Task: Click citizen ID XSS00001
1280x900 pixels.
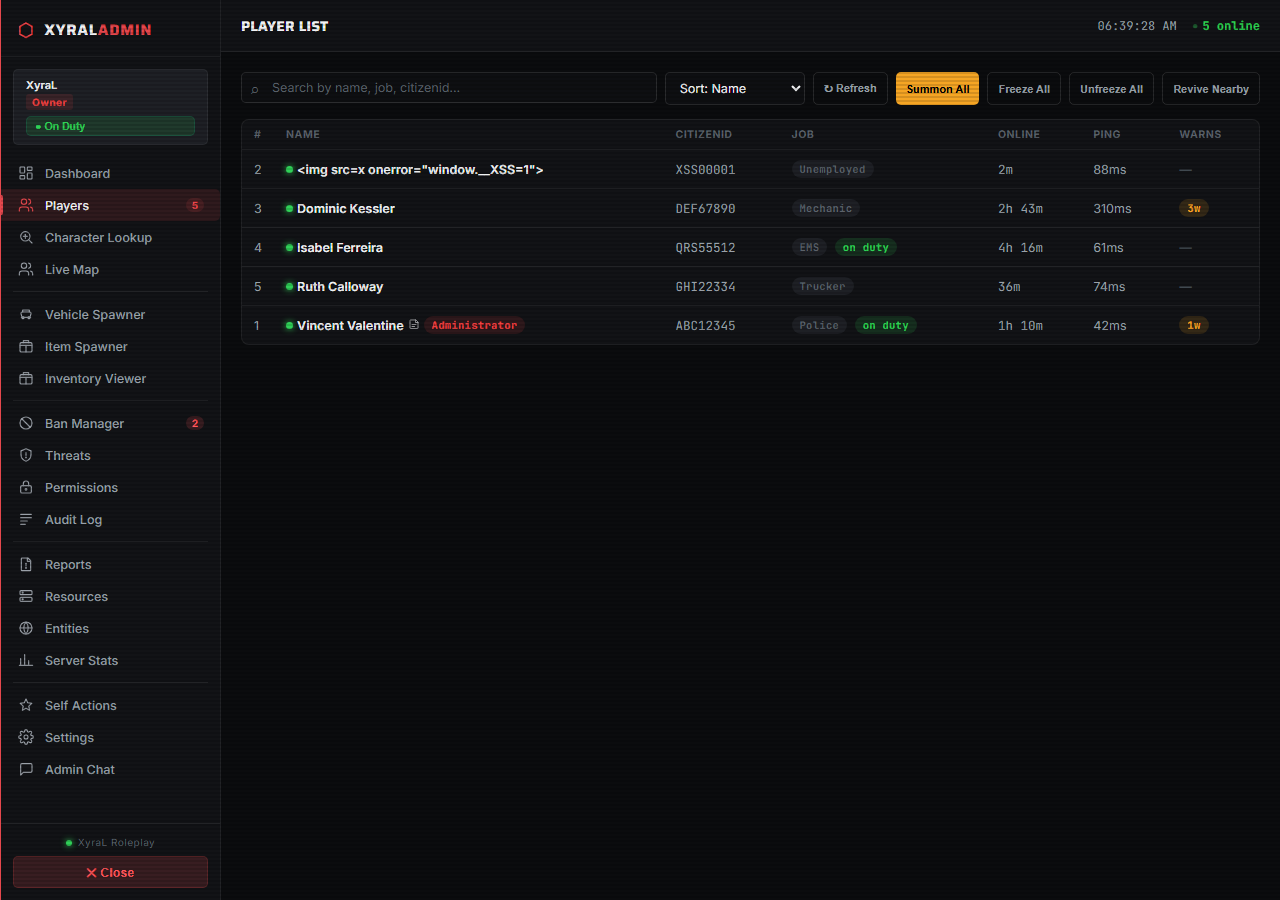Action: point(705,169)
